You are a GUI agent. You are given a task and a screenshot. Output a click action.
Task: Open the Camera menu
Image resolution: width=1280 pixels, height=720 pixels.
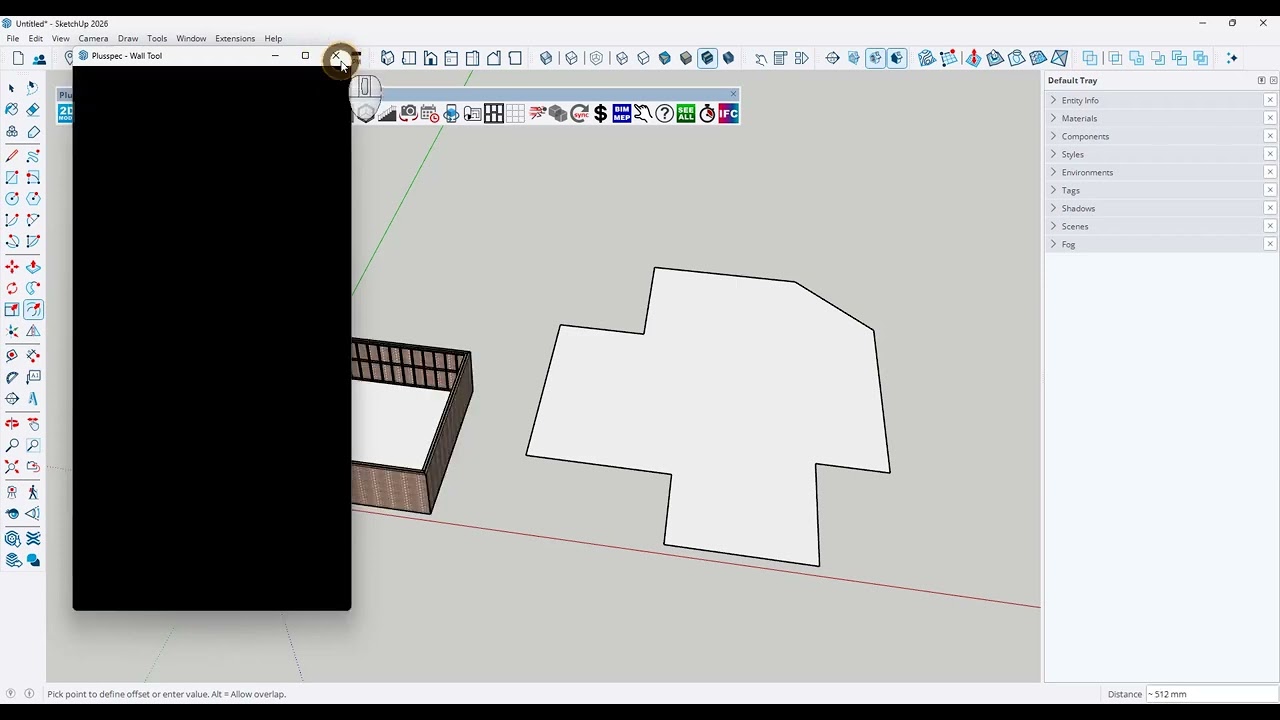93,39
